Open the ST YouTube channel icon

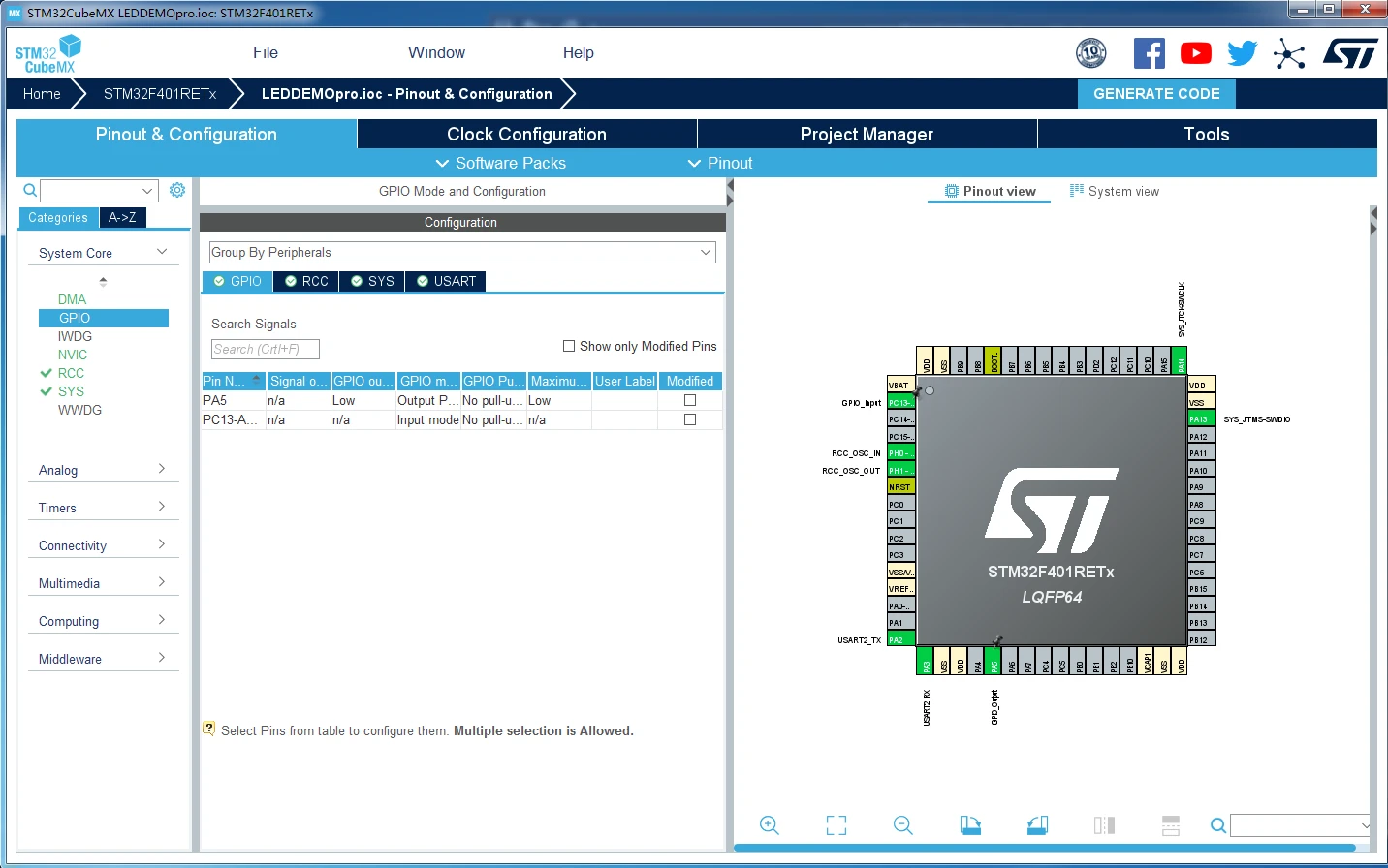coord(1196,53)
